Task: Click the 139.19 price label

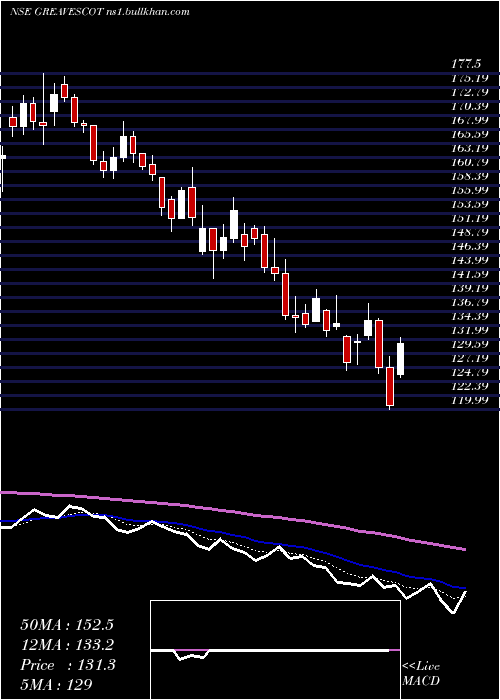Action: [471, 287]
